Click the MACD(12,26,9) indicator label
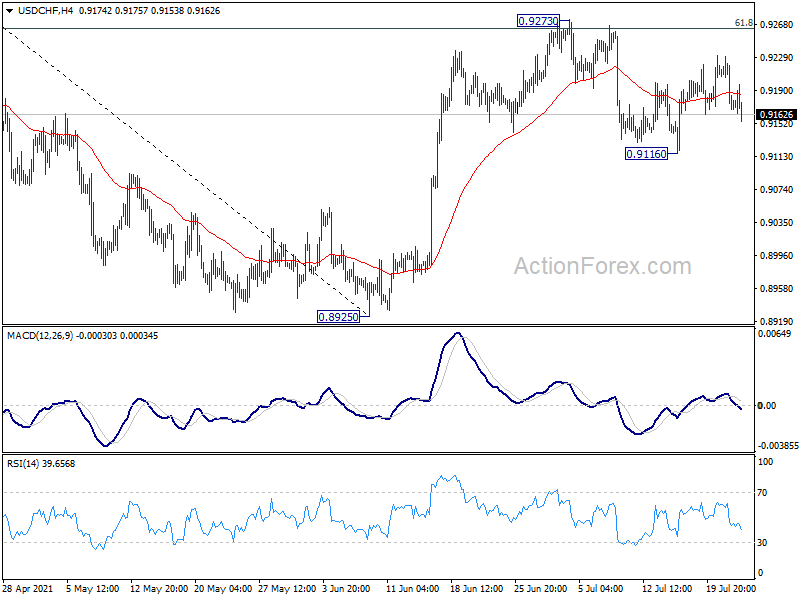The image size is (800, 600). 40,336
